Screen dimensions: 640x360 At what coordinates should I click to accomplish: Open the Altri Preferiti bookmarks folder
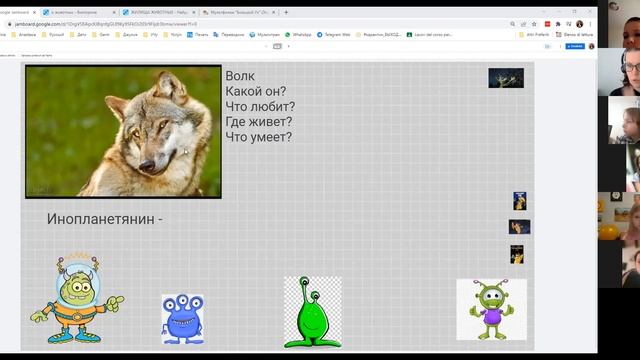point(534,35)
